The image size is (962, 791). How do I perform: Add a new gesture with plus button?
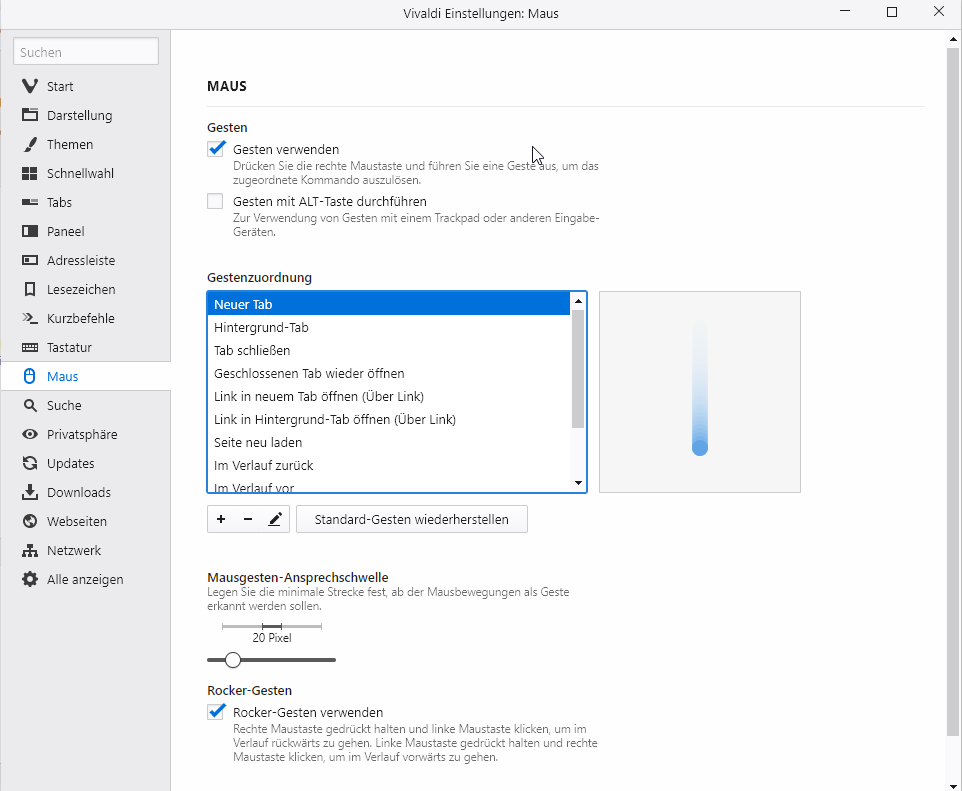tap(221, 519)
